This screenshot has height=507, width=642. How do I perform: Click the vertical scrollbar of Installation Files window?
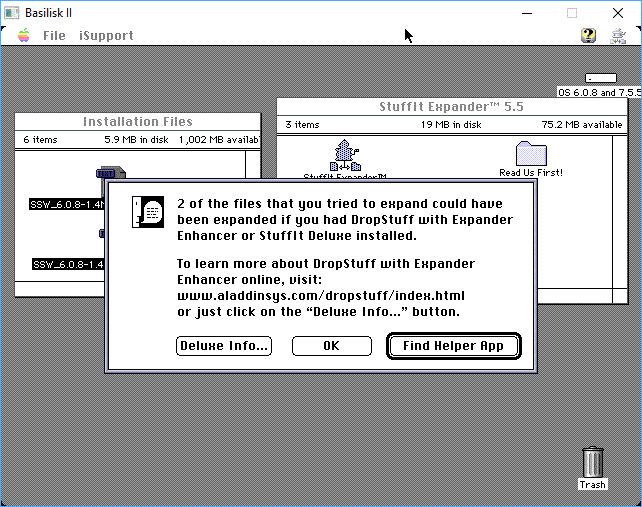(253, 165)
